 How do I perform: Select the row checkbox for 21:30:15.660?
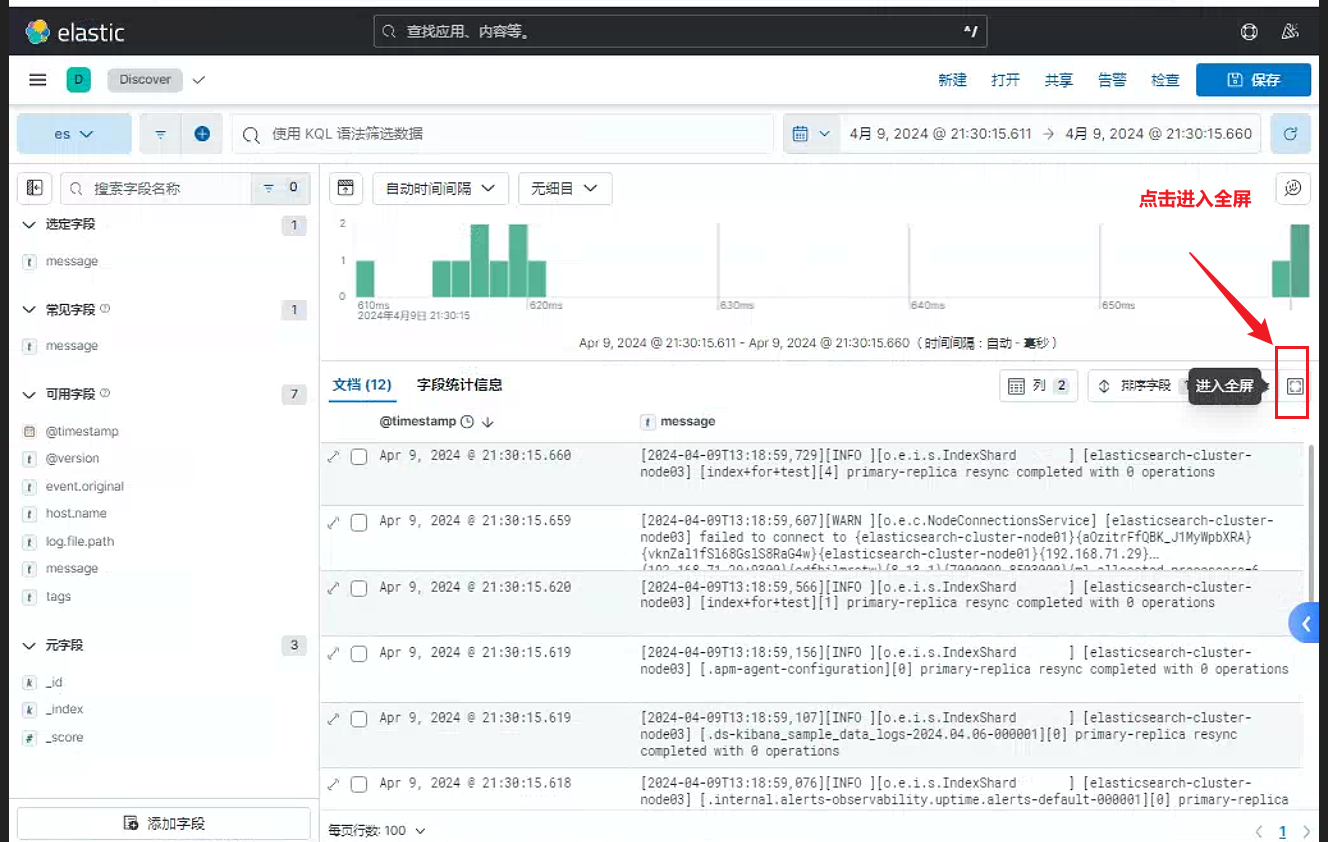point(359,457)
